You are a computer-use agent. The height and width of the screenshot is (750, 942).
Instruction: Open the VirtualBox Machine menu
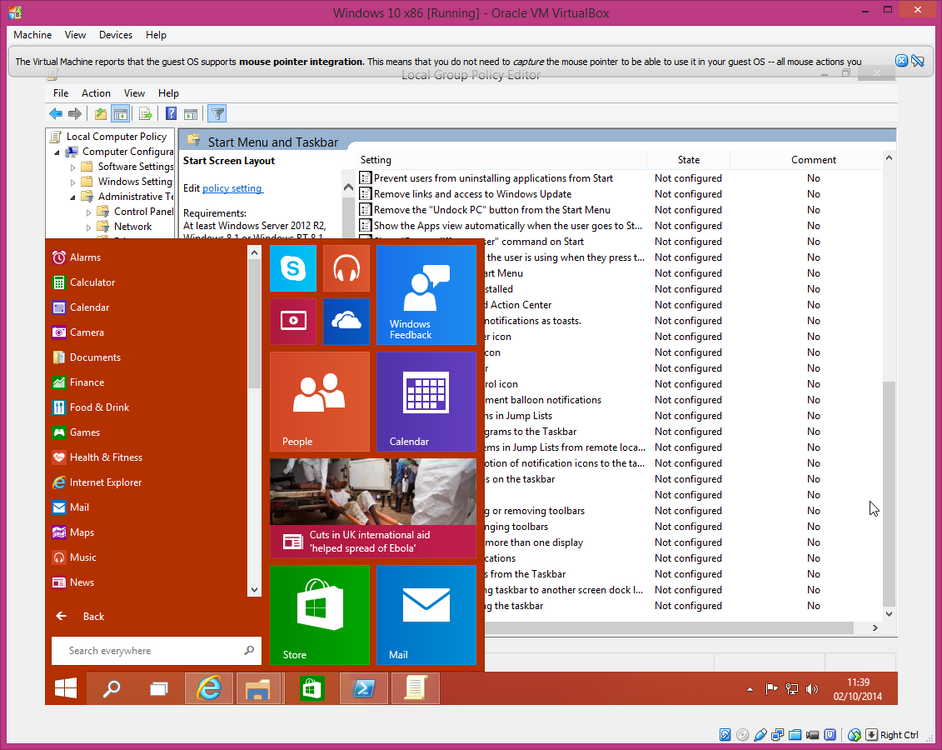[x=32, y=35]
